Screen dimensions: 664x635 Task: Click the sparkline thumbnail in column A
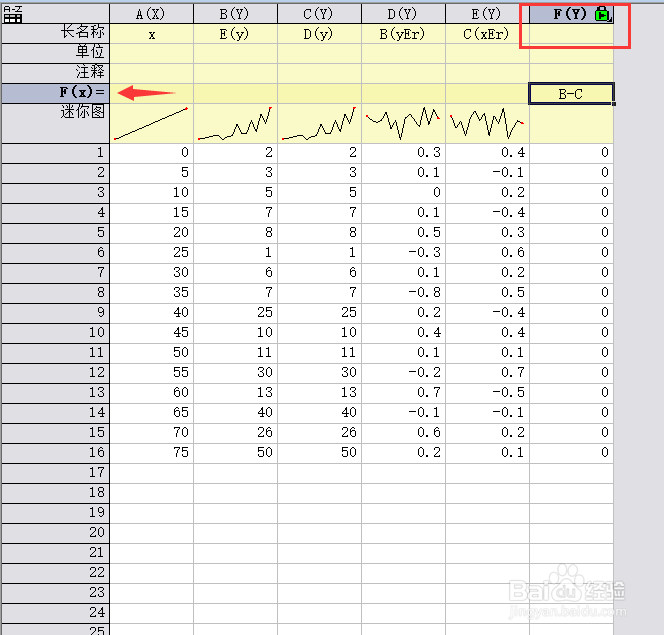(x=151, y=123)
